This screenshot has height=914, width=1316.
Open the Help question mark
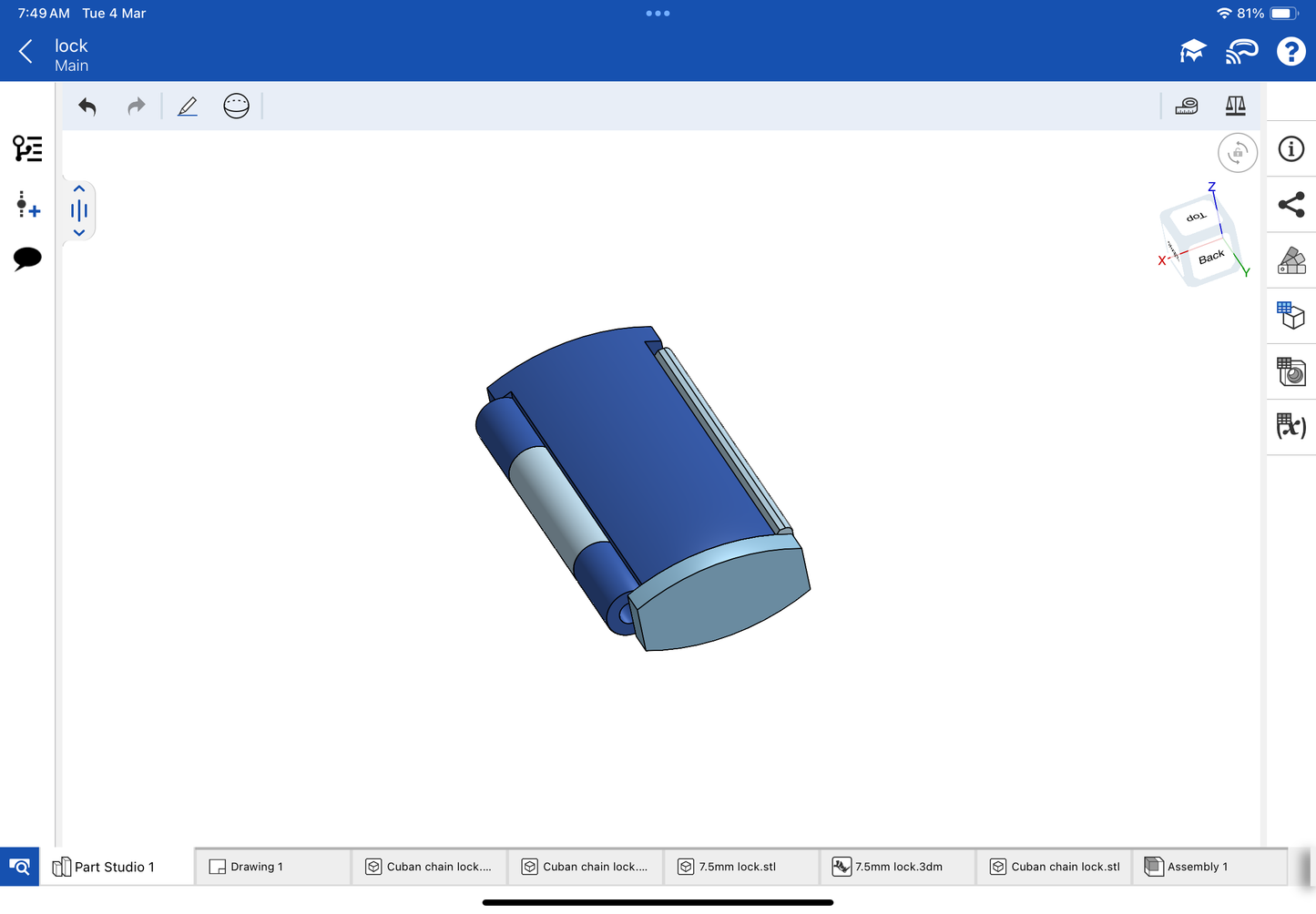click(x=1290, y=52)
